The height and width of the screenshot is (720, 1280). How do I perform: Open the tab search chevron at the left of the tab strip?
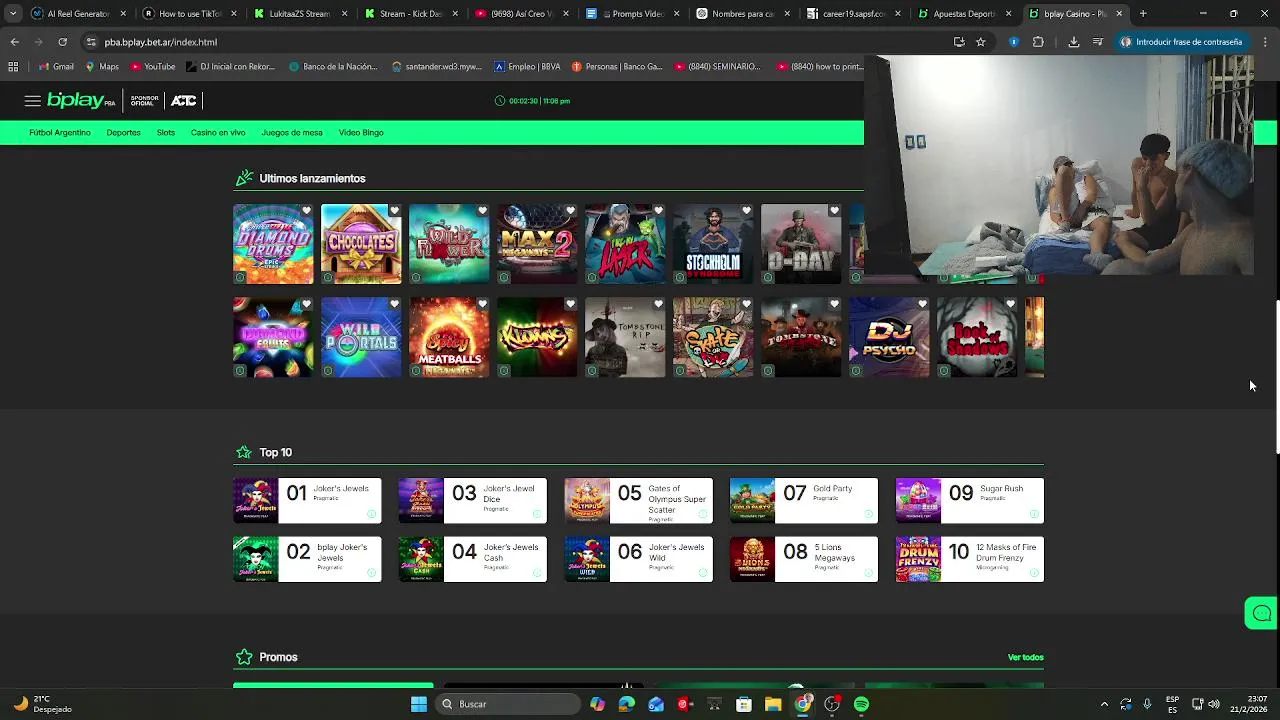click(x=12, y=14)
